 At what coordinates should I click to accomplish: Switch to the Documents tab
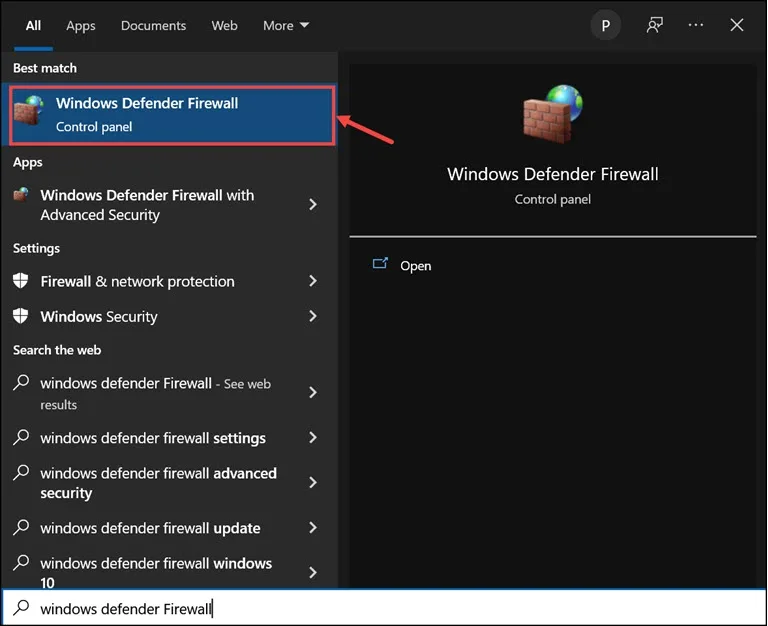(153, 25)
